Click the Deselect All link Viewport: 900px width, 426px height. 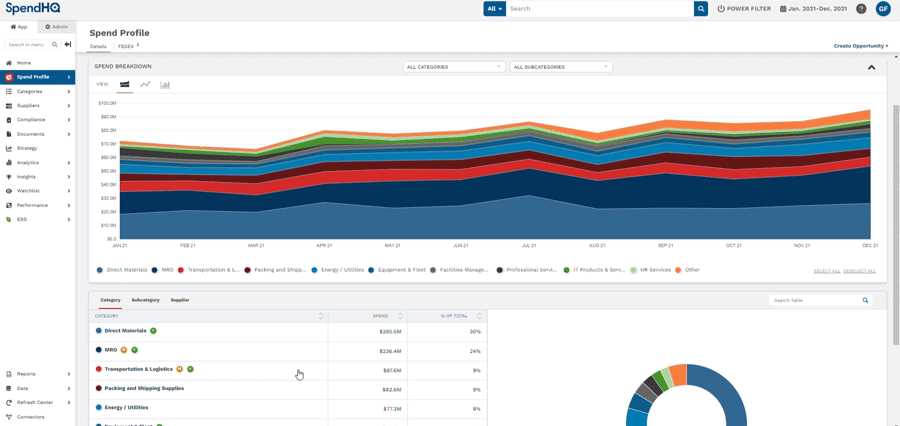click(x=860, y=271)
